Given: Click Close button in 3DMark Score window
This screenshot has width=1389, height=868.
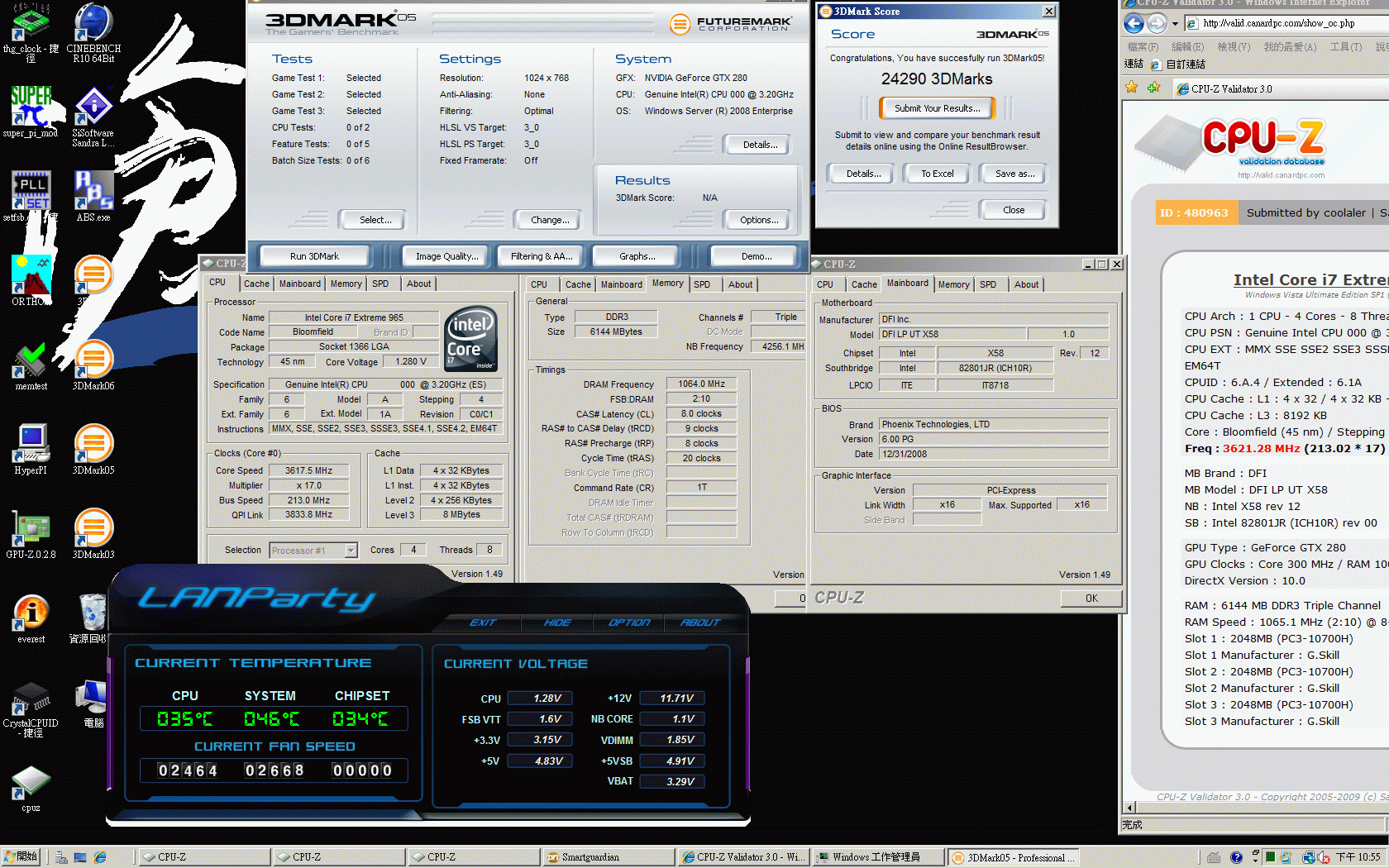Looking at the screenshot, I should coord(1014,210).
